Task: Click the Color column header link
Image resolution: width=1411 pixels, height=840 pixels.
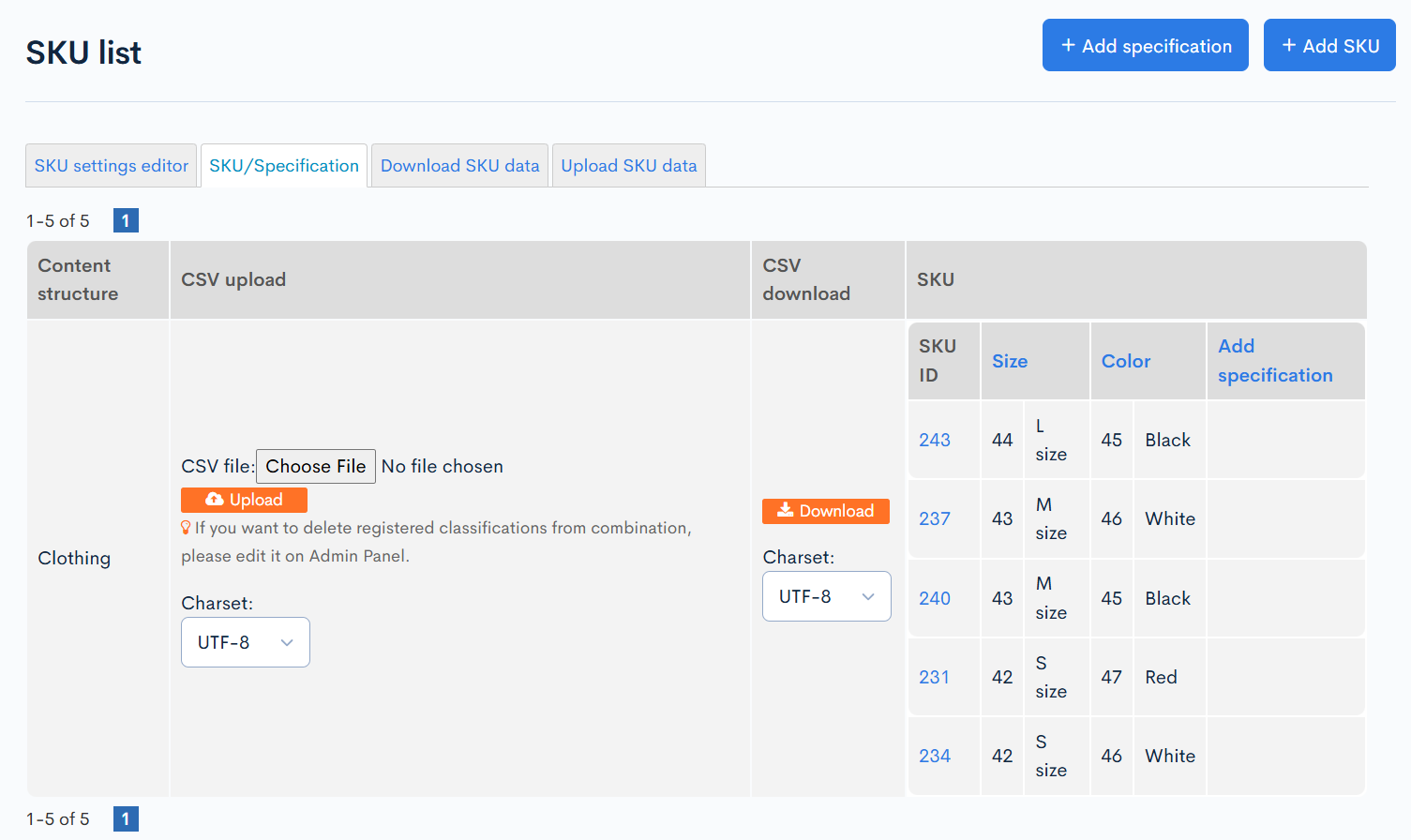Action: [x=1126, y=361]
